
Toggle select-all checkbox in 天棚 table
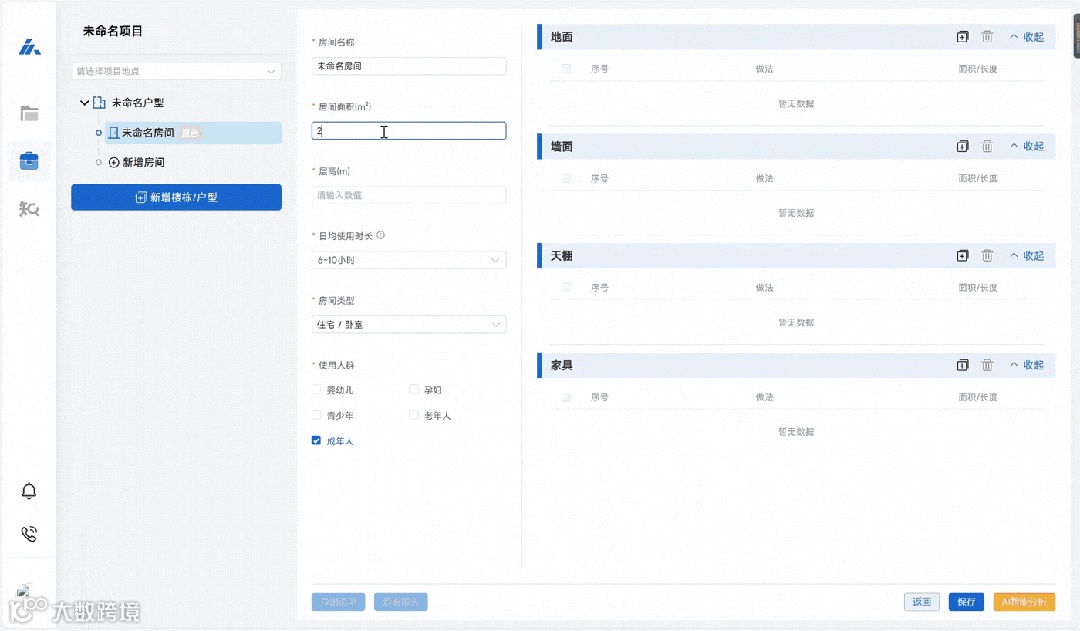pos(566,287)
